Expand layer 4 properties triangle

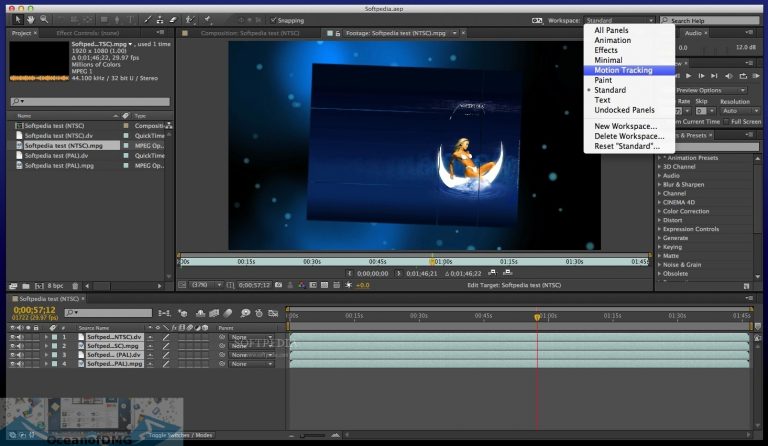click(47, 364)
